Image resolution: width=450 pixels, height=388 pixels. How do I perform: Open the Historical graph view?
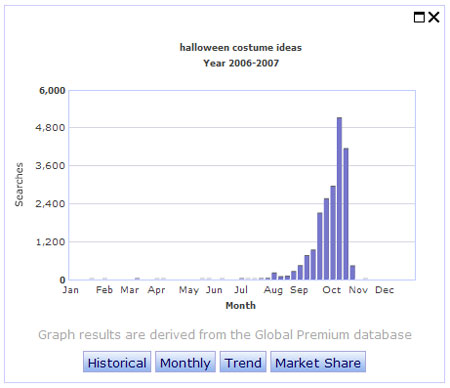point(117,362)
